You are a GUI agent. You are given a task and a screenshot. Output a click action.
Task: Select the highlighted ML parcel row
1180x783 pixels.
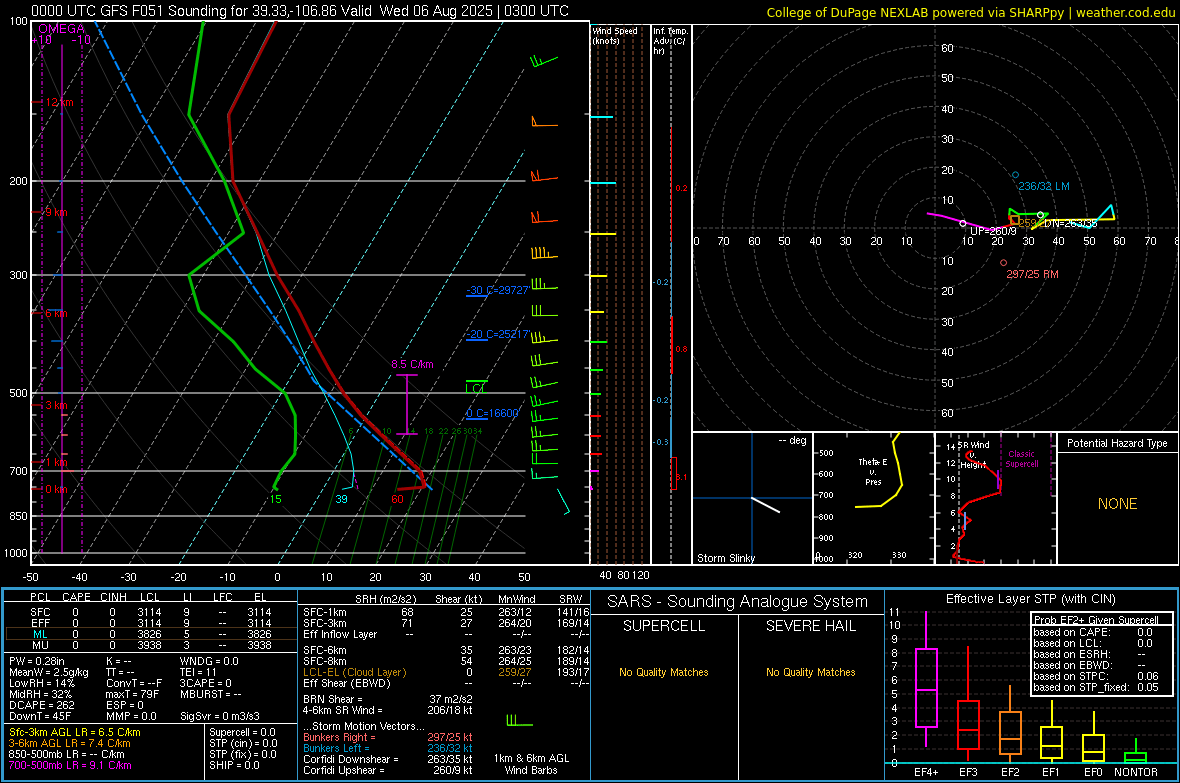coord(151,634)
